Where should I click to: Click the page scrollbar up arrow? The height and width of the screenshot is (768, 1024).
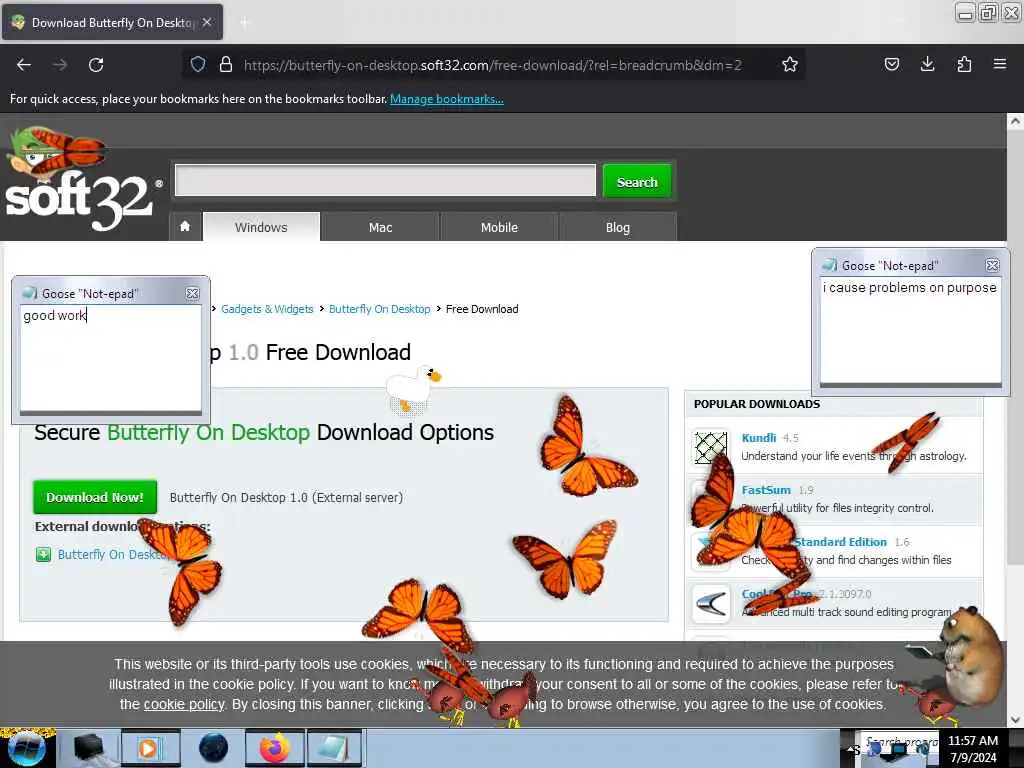tap(1015, 121)
